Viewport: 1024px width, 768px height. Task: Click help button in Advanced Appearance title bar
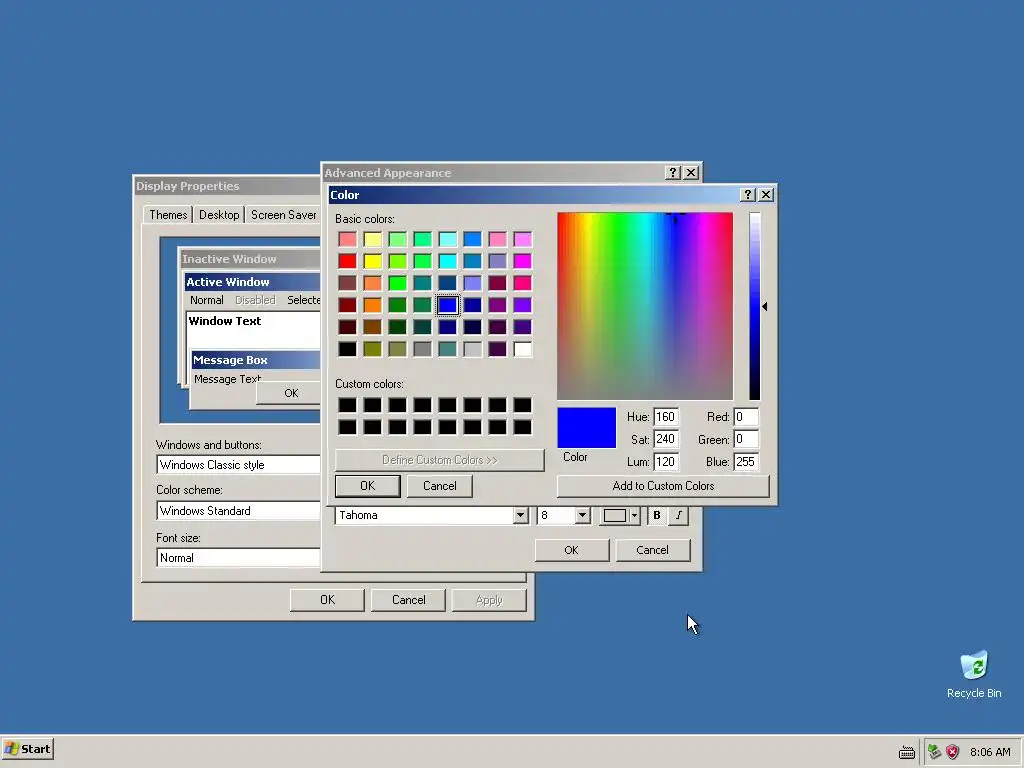(x=673, y=172)
